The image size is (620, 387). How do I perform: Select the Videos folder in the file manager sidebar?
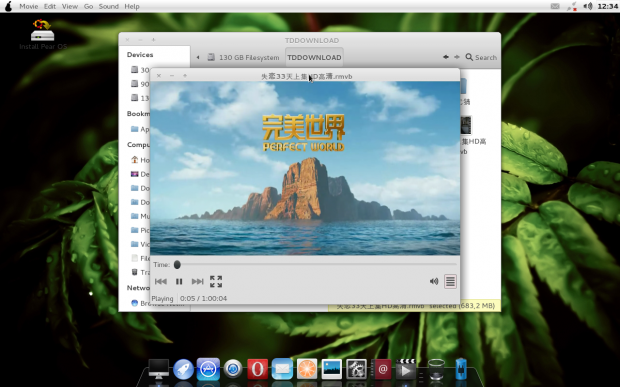[x=140, y=244]
